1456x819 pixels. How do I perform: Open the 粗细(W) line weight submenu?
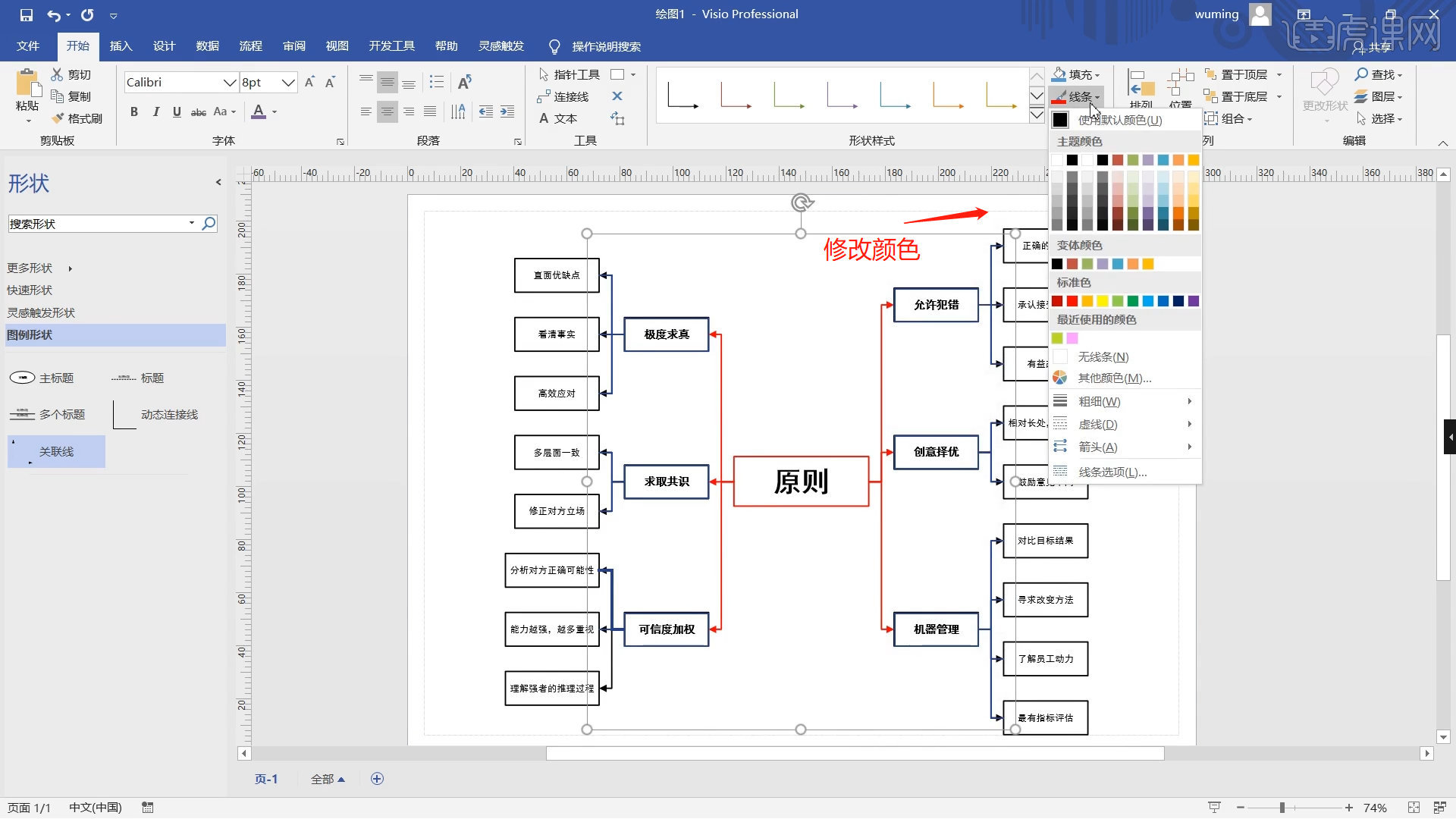(1099, 401)
